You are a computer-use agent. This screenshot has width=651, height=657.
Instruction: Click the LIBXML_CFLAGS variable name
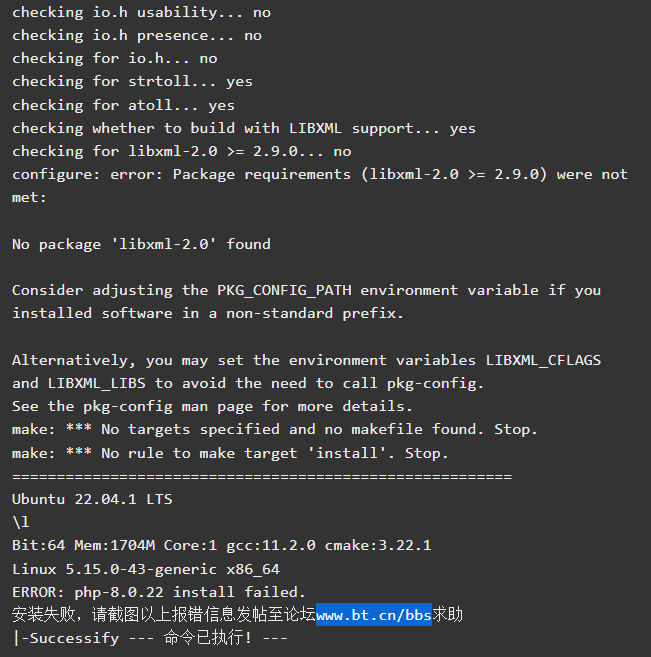point(543,360)
